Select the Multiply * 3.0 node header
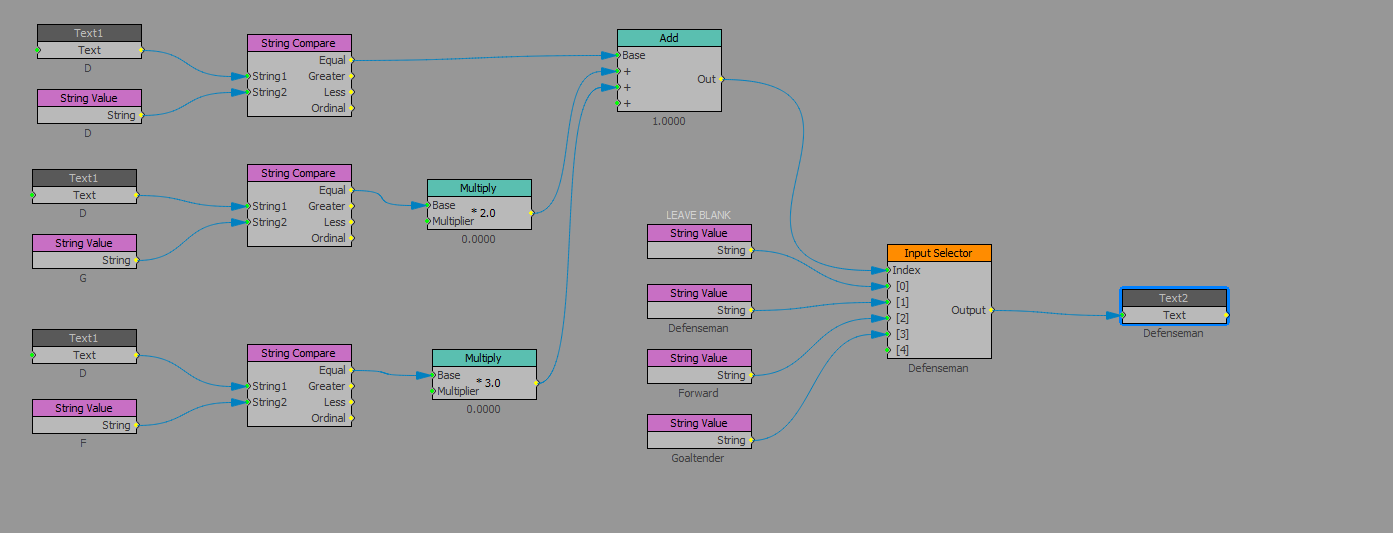 (x=484, y=358)
